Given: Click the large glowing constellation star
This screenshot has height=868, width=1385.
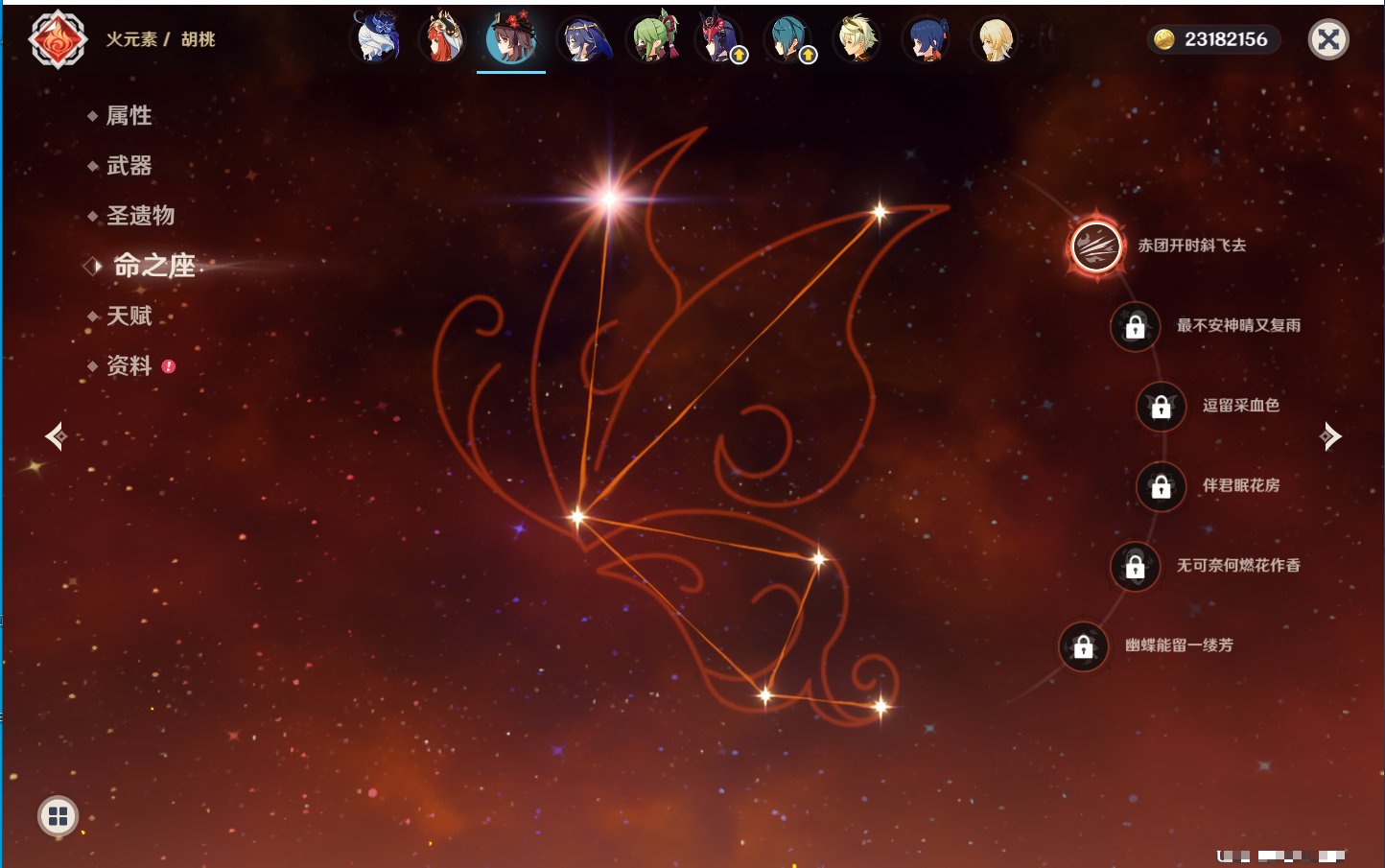Looking at the screenshot, I should (x=609, y=199).
